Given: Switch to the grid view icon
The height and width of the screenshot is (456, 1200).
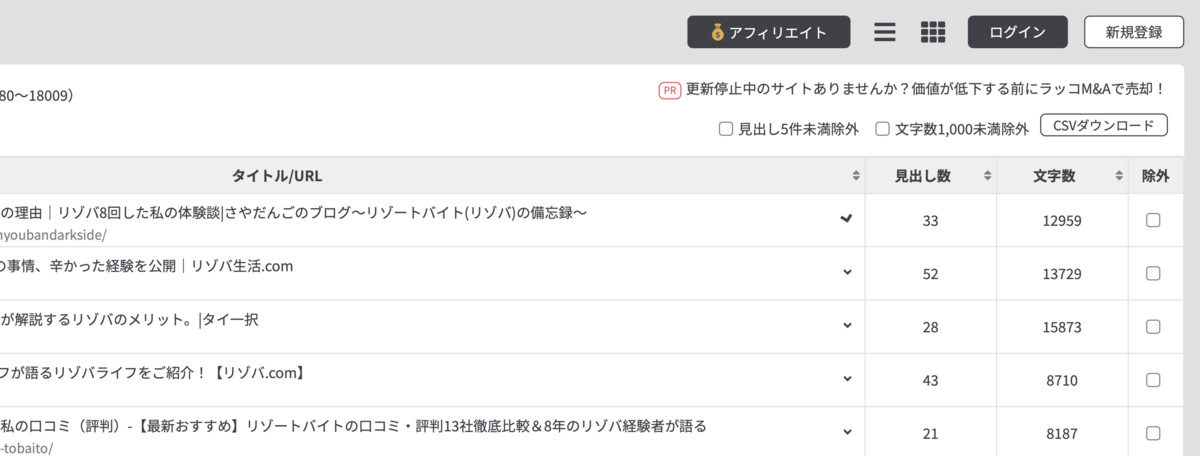Looking at the screenshot, I should pyautogui.click(x=933, y=32).
